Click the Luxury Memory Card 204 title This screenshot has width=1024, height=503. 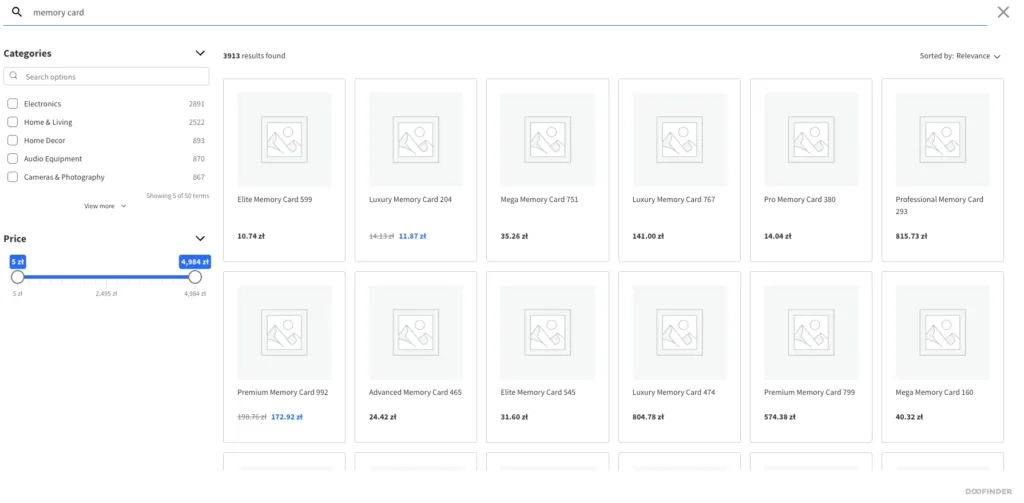(x=410, y=199)
